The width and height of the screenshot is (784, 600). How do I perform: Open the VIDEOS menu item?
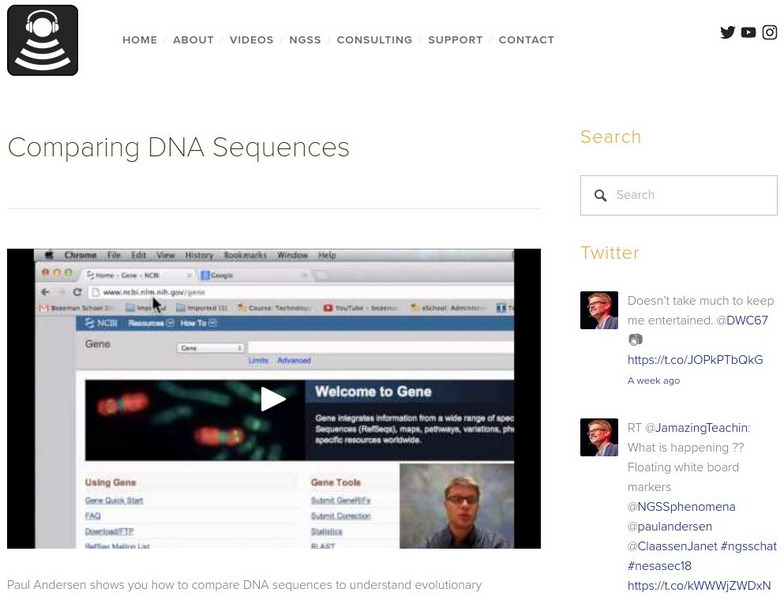(252, 40)
